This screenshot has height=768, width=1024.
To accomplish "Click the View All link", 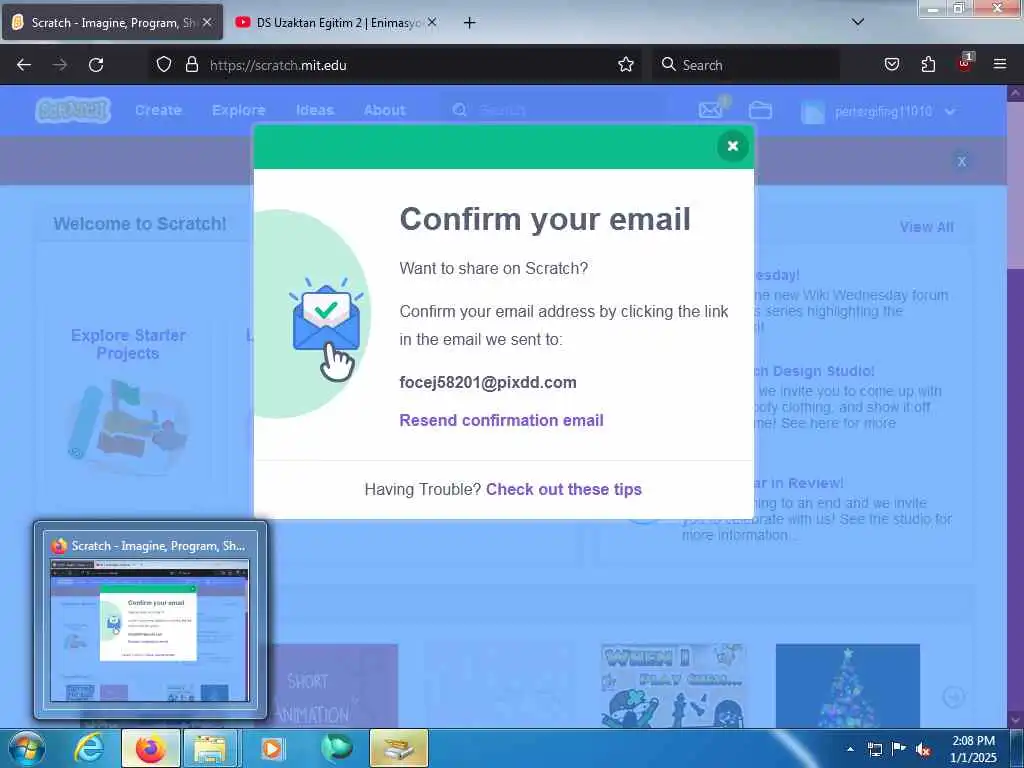I will (x=926, y=227).
